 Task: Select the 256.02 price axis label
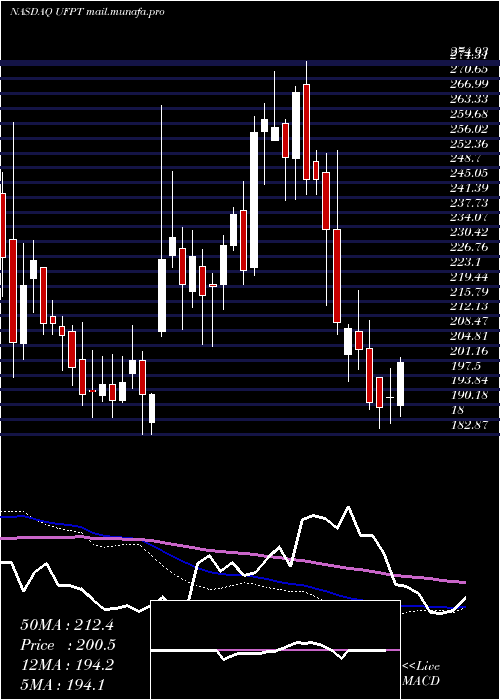click(468, 129)
